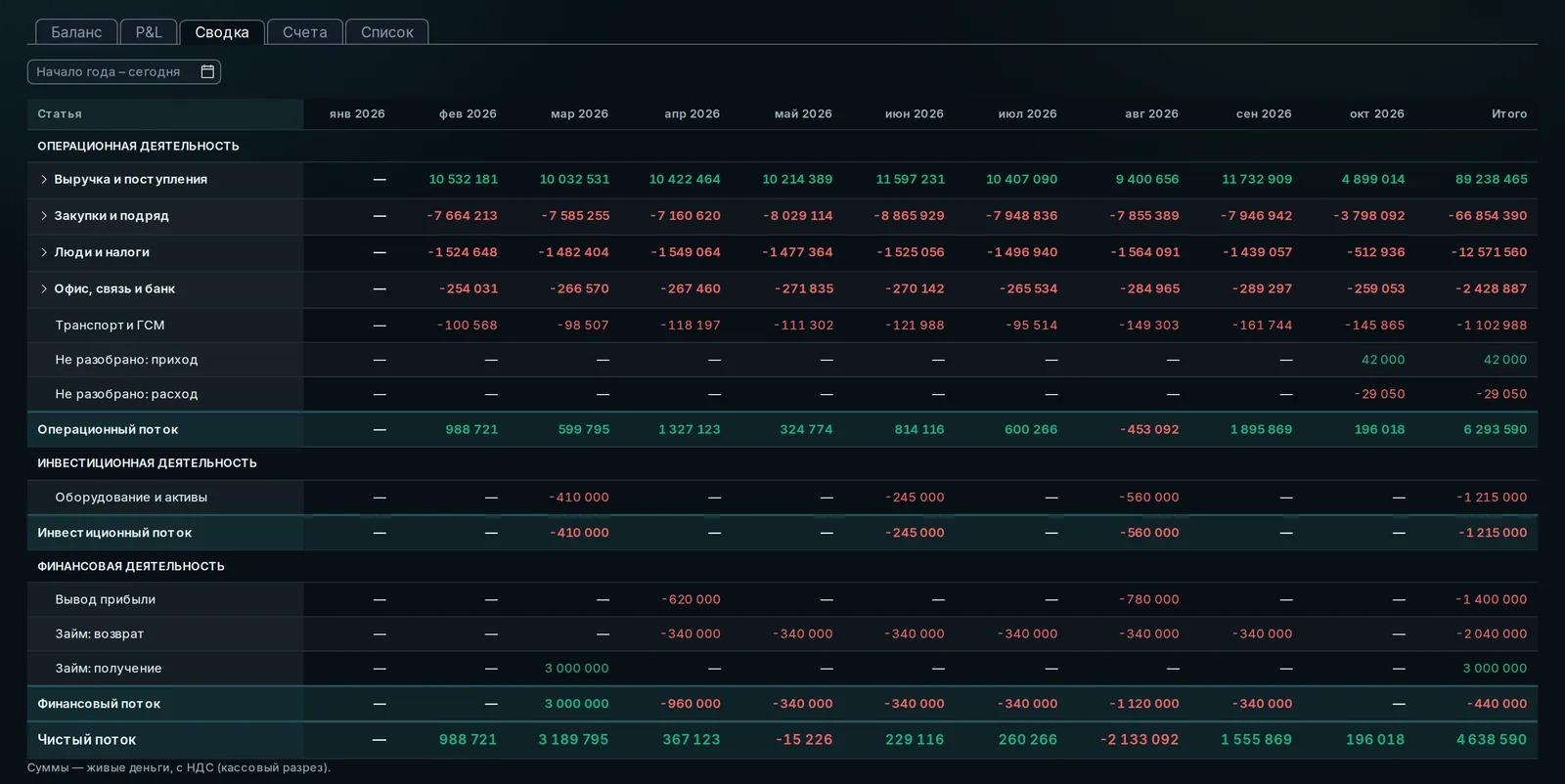Image resolution: width=1565 pixels, height=784 pixels.
Task: Click the Займ: получение row label
Action: tap(108, 669)
